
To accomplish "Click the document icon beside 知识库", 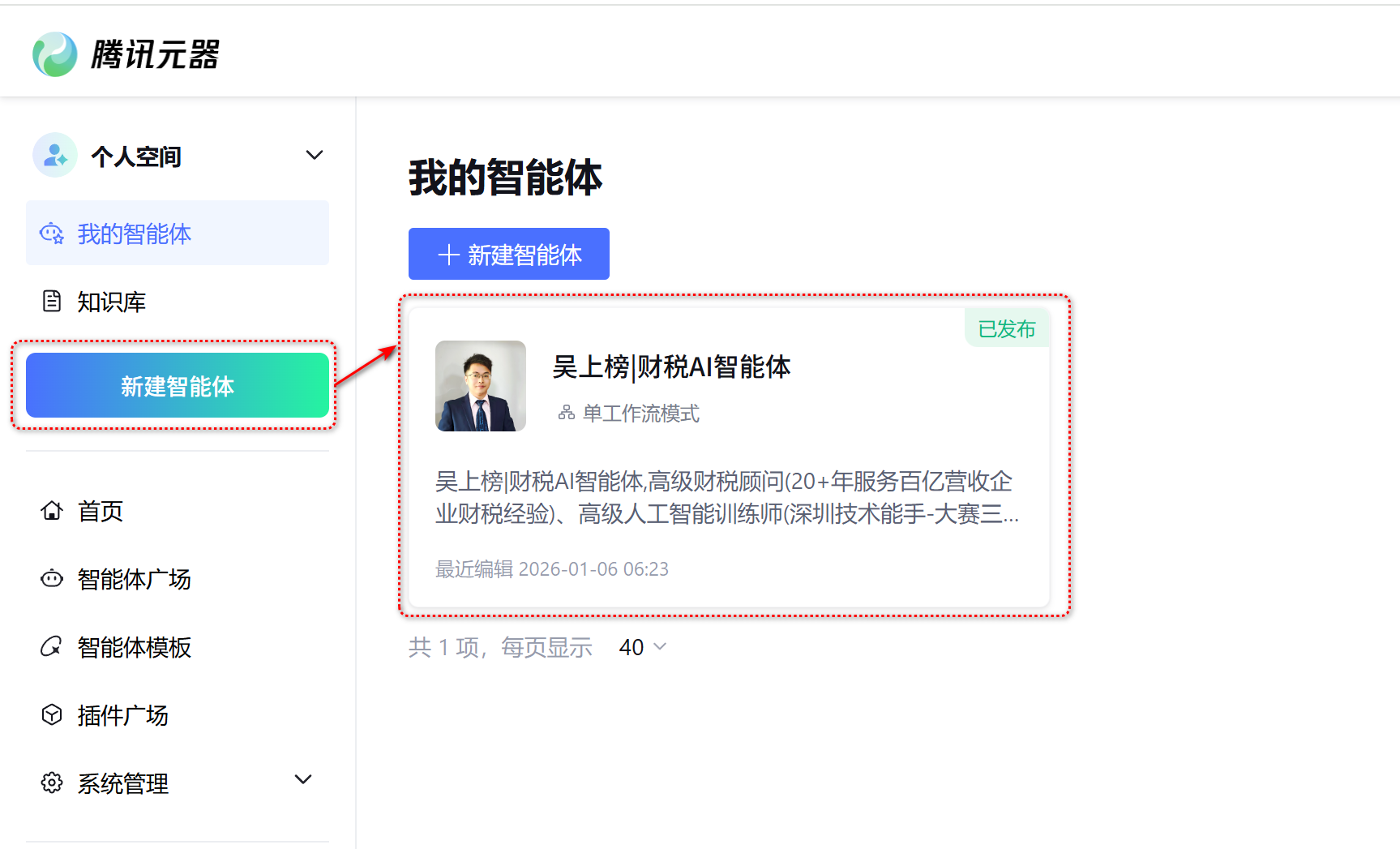I will coord(52,302).
